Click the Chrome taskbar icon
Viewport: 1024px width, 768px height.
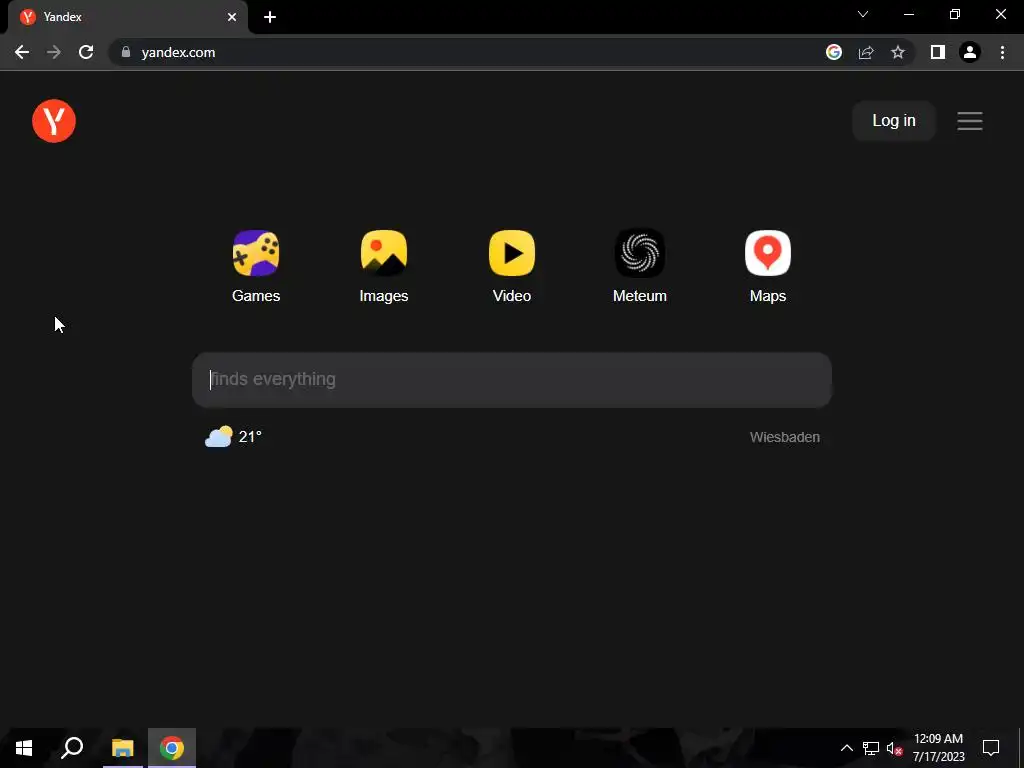click(172, 748)
